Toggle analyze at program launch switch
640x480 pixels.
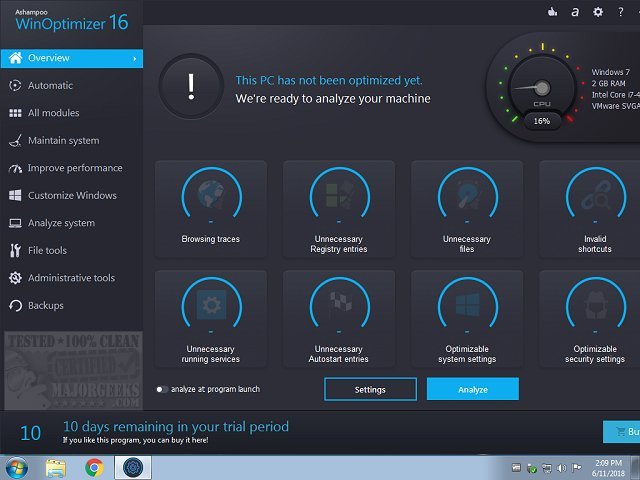(162, 389)
